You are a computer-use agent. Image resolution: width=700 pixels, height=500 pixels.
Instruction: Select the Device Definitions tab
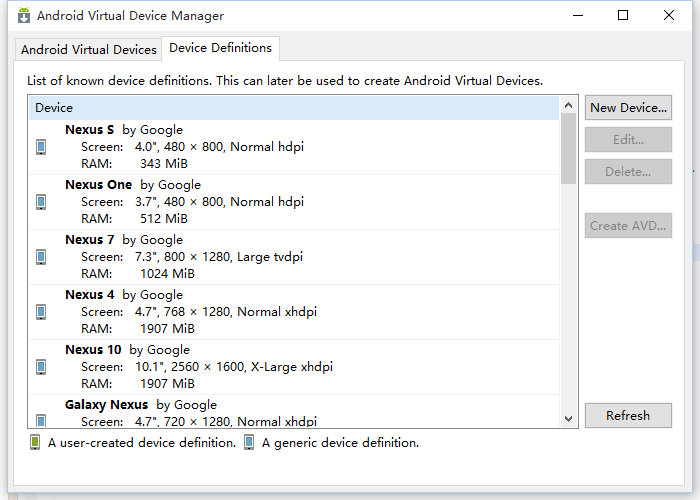[x=220, y=48]
